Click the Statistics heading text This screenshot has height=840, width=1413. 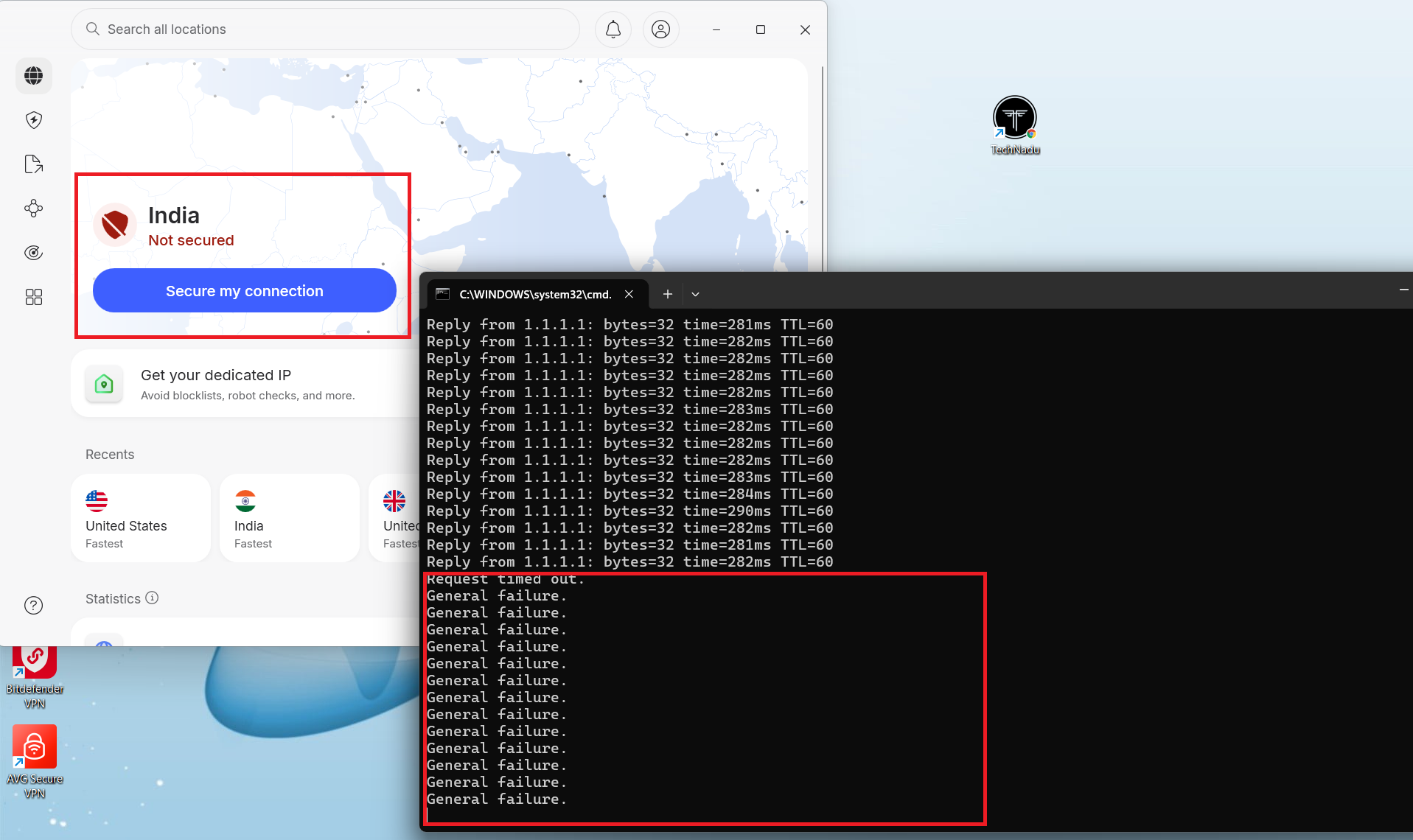click(113, 599)
